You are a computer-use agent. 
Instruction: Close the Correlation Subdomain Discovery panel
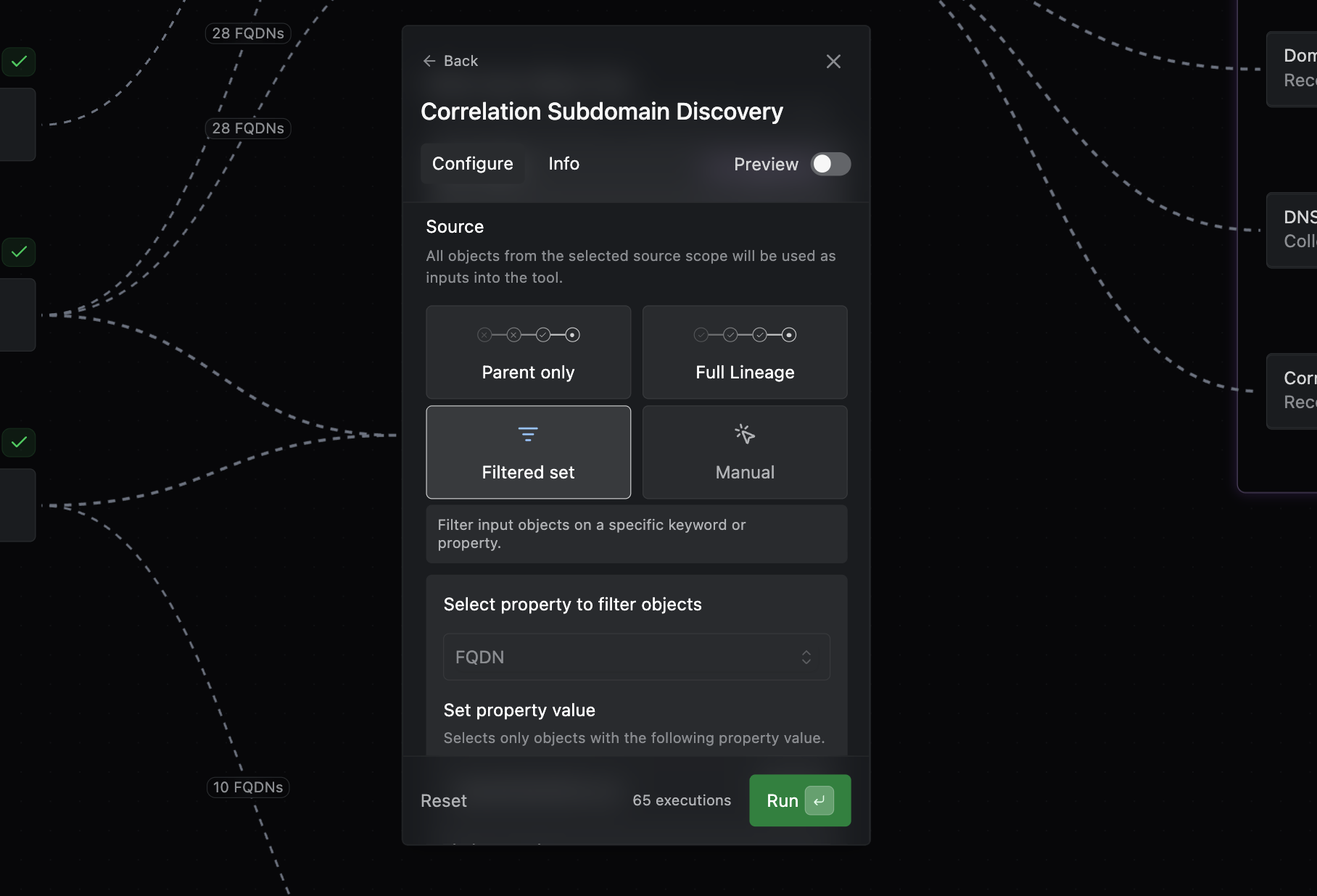click(833, 62)
